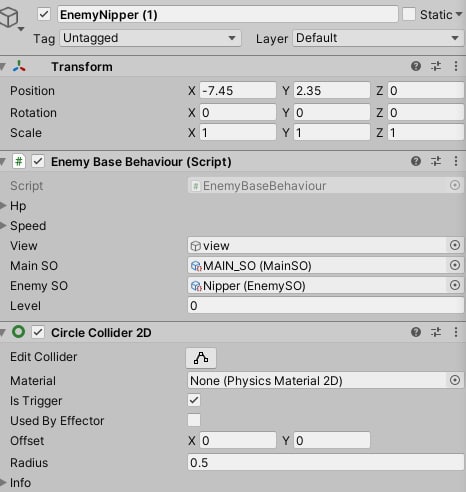This screenshot has height=492, width=466.
Task: Collapse the Enemy Base Behaviour component foldout
Action: pos(3,162)
